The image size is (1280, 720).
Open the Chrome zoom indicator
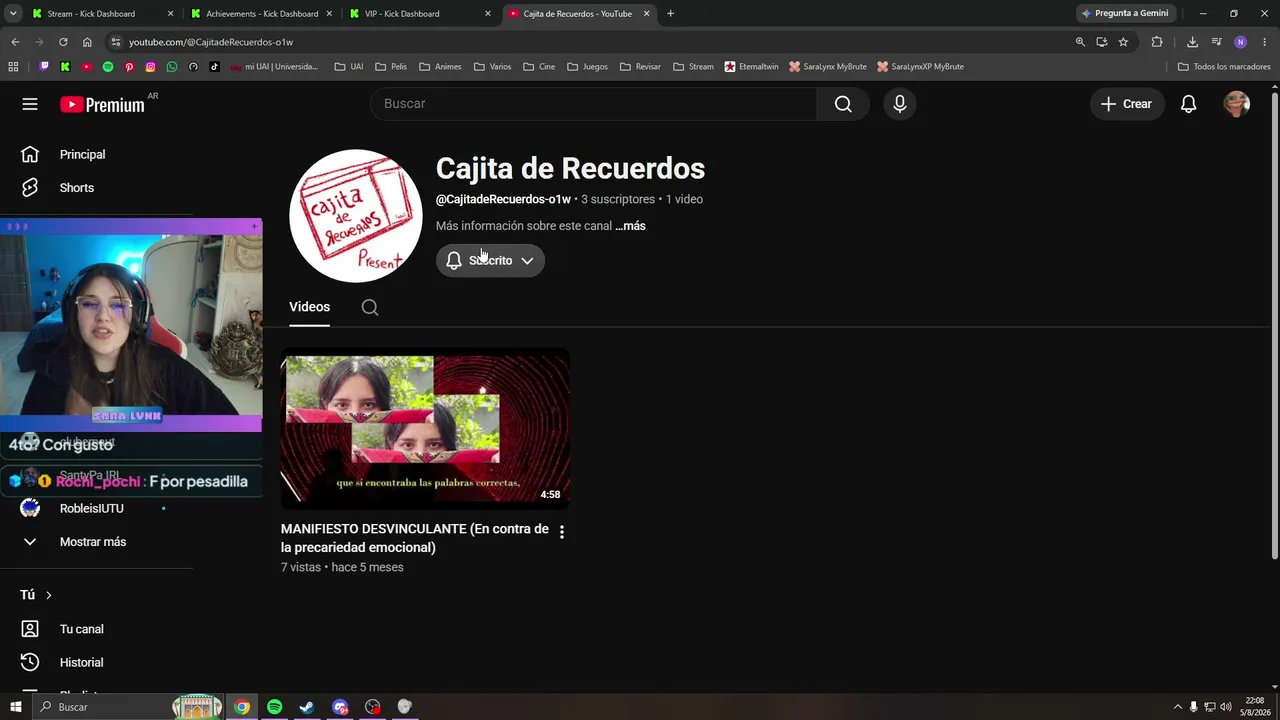(x=1080, y=42)
